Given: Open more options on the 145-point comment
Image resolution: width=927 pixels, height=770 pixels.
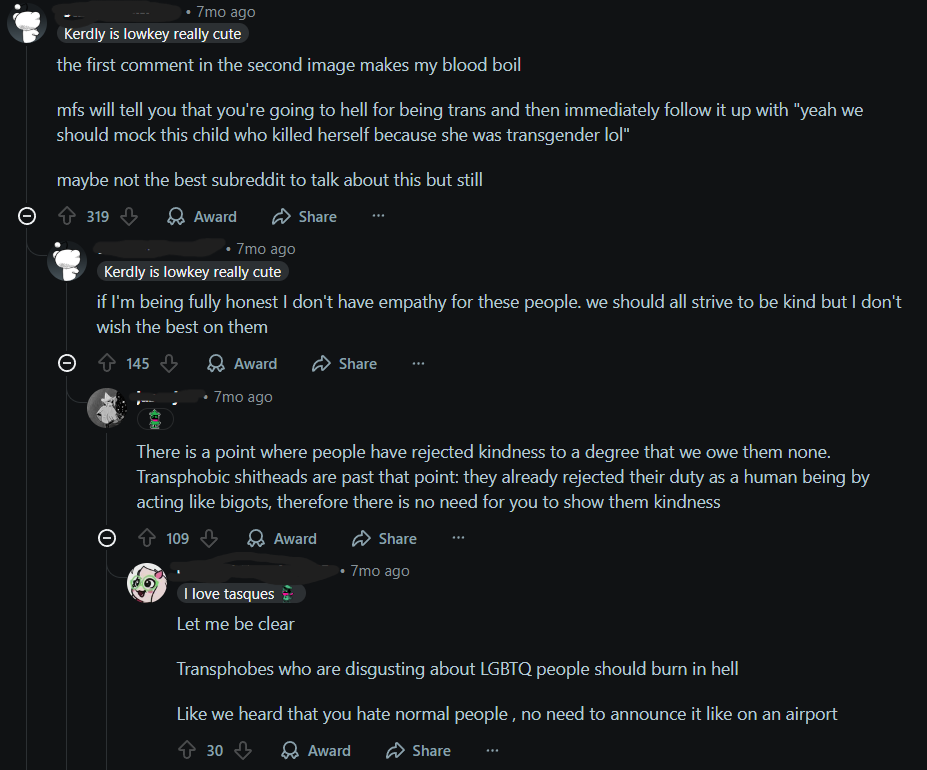Looking at the screenshot, I should pos(418,364).
